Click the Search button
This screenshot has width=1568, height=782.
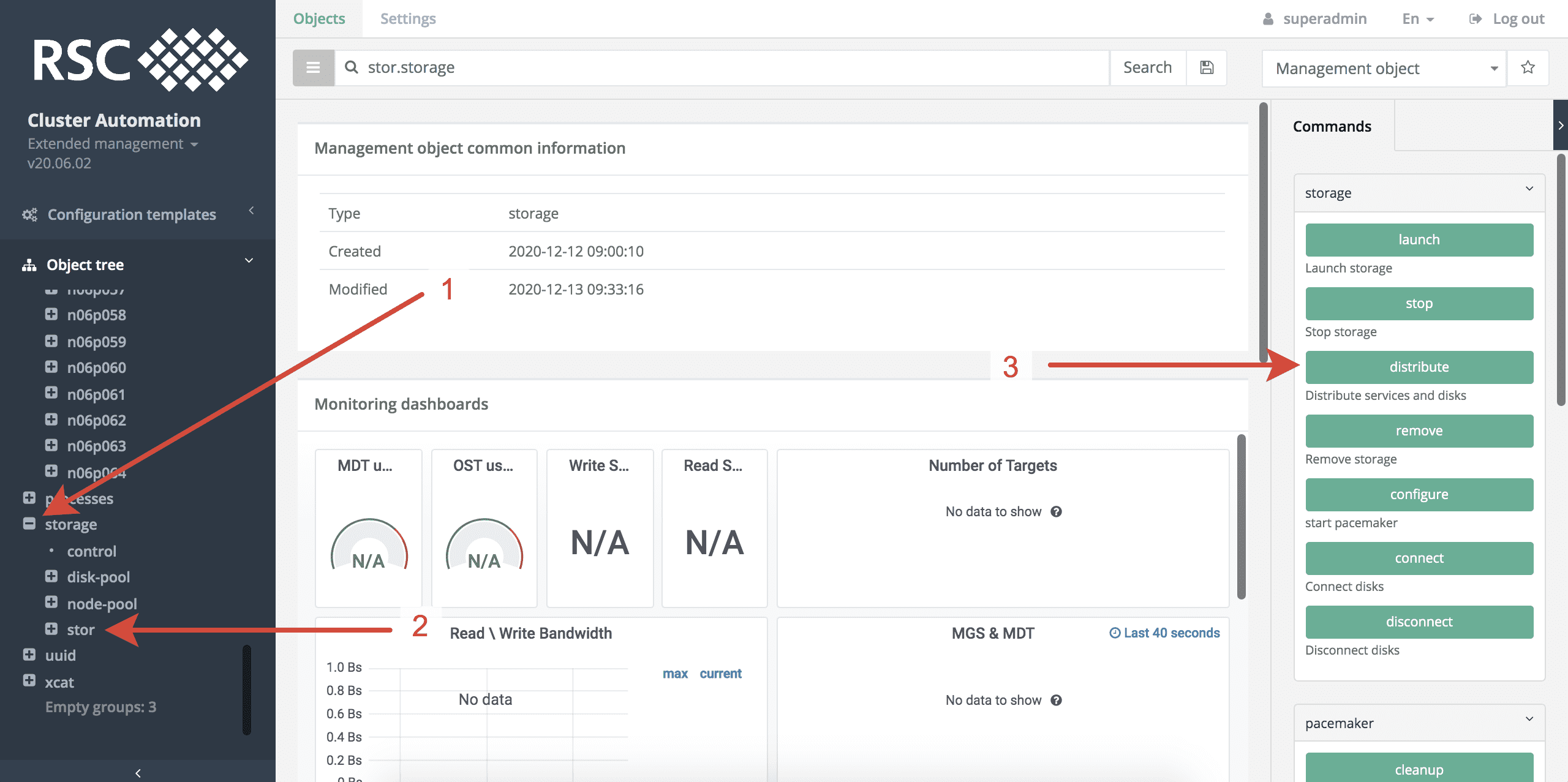click(x=1147, y=67)
